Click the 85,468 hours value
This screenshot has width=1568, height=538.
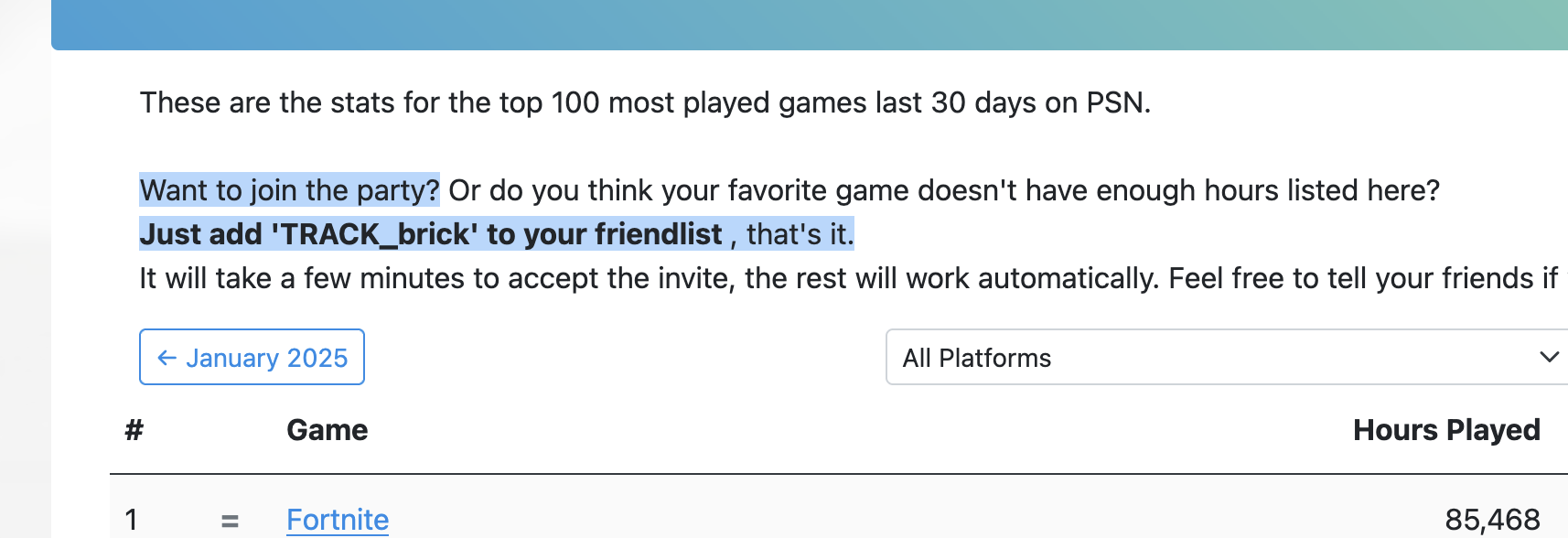coord(1492,520)
